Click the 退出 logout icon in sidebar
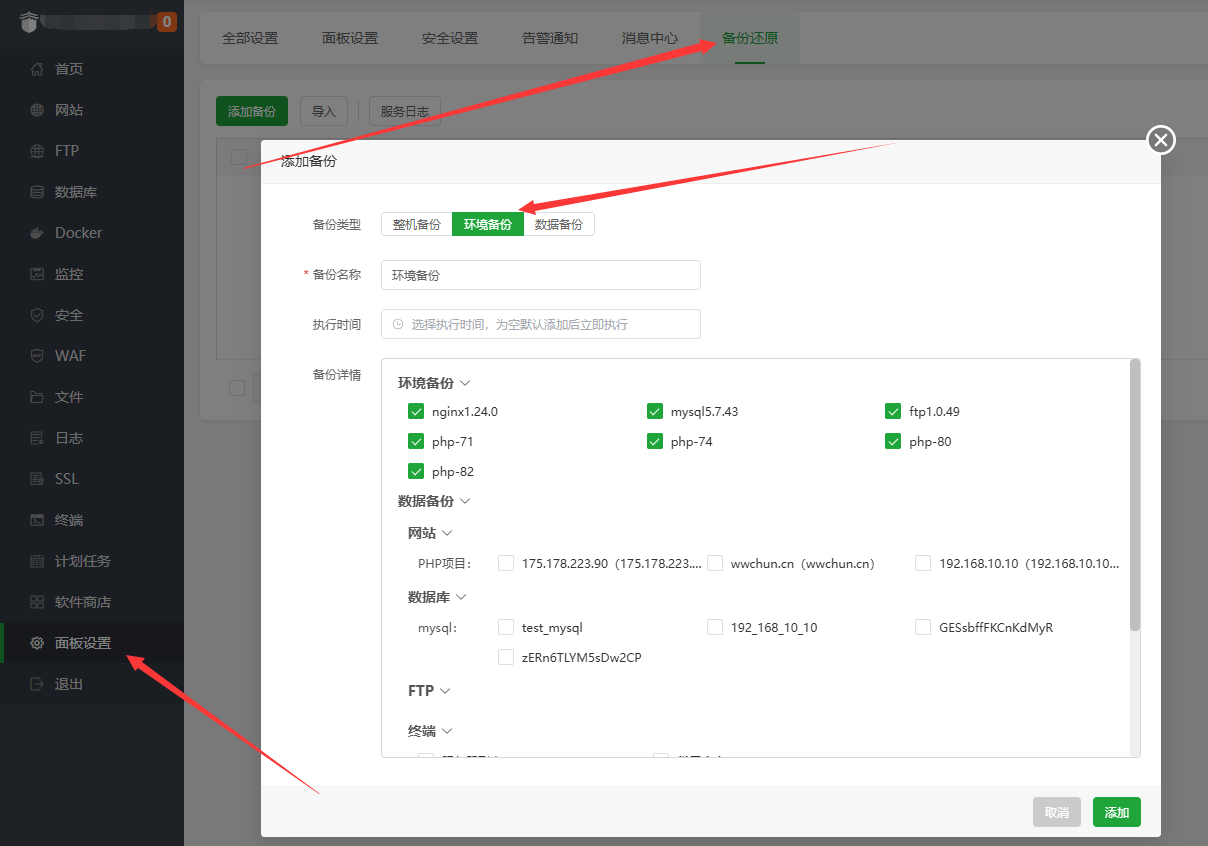This screenshot has height=846, width=1208. coord(37,684)
